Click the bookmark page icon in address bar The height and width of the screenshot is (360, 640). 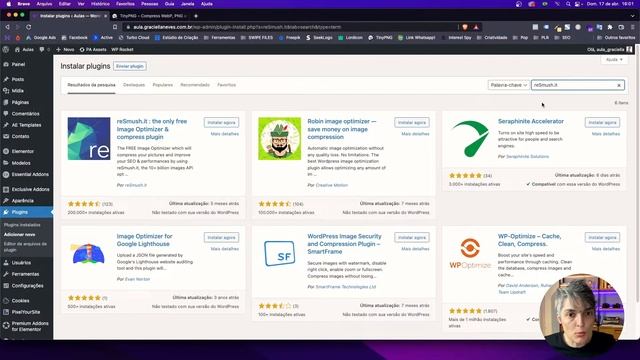[x=115, y=27]
